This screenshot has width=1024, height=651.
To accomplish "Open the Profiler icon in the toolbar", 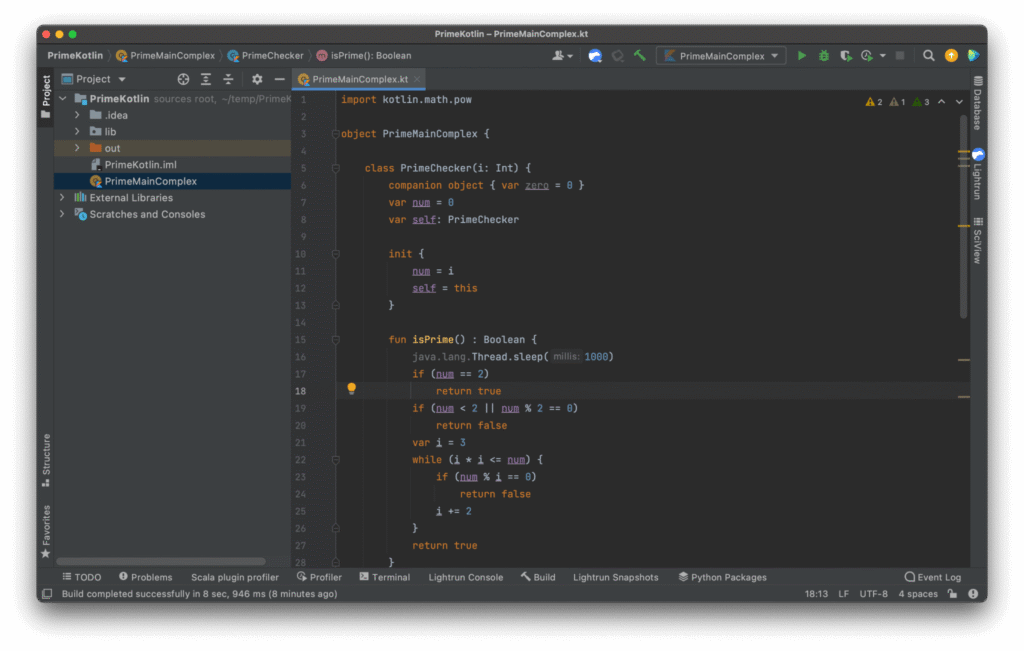I will [864, 55].
